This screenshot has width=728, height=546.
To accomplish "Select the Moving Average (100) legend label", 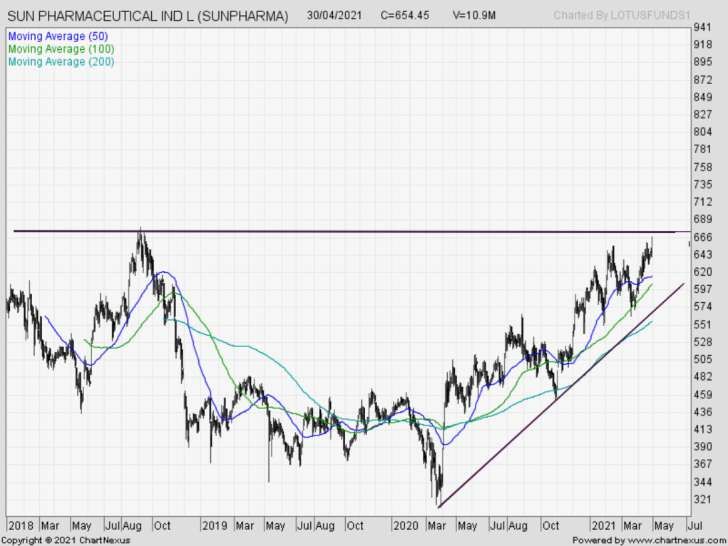I will point(61,49).
